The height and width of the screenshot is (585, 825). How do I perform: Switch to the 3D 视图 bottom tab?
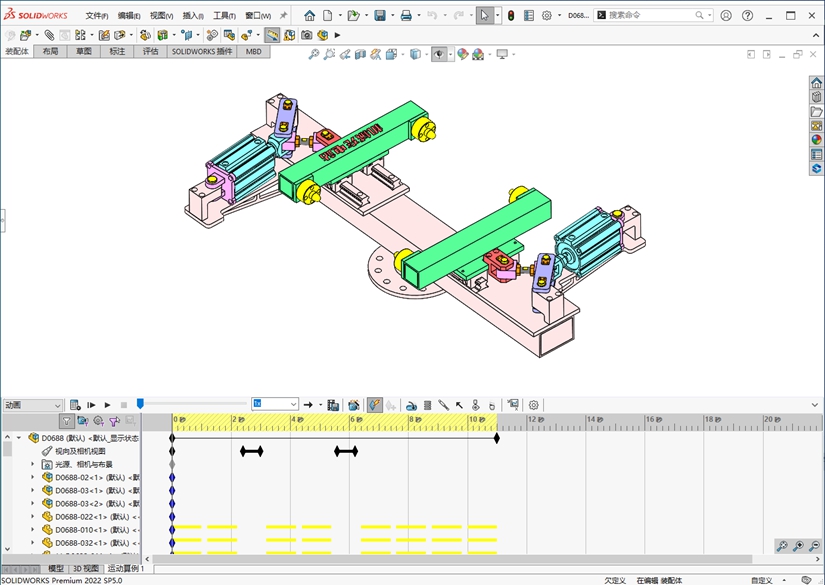point(86,568)
